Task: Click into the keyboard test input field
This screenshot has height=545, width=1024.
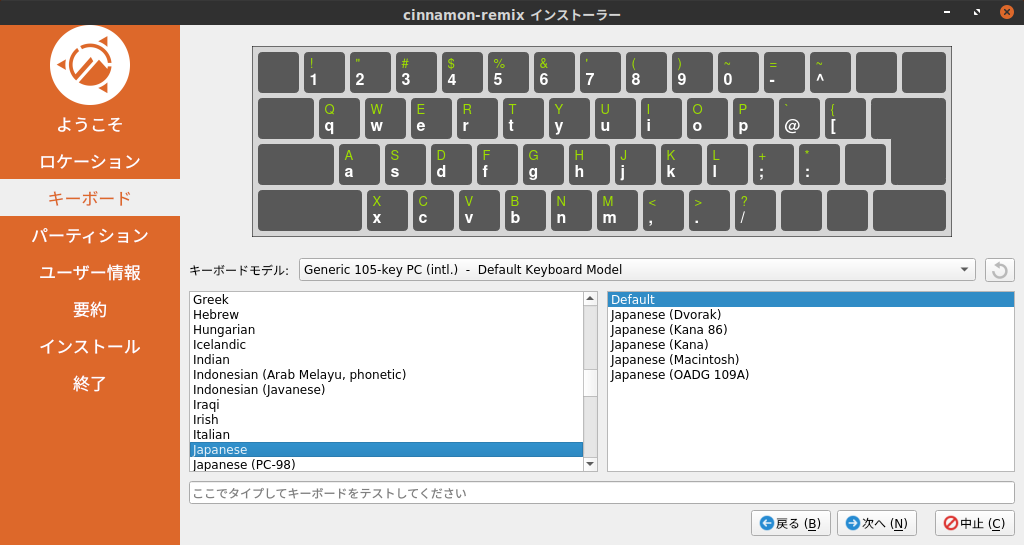Action: 601,493
